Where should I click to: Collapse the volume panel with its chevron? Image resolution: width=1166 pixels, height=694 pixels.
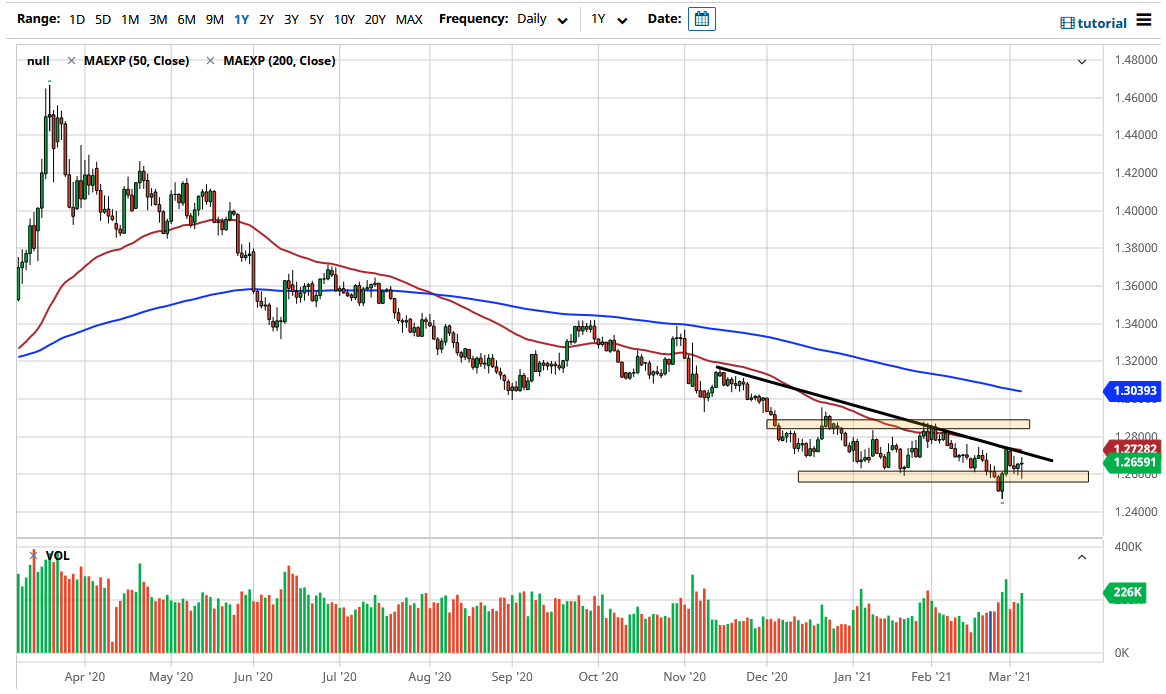coord(1081,555)
